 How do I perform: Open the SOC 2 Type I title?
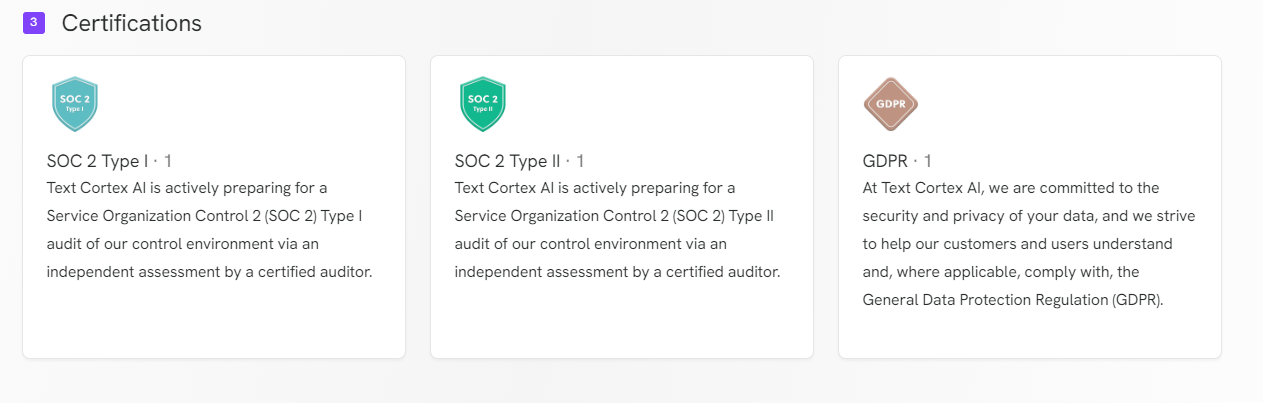click(x=98, y=161)
